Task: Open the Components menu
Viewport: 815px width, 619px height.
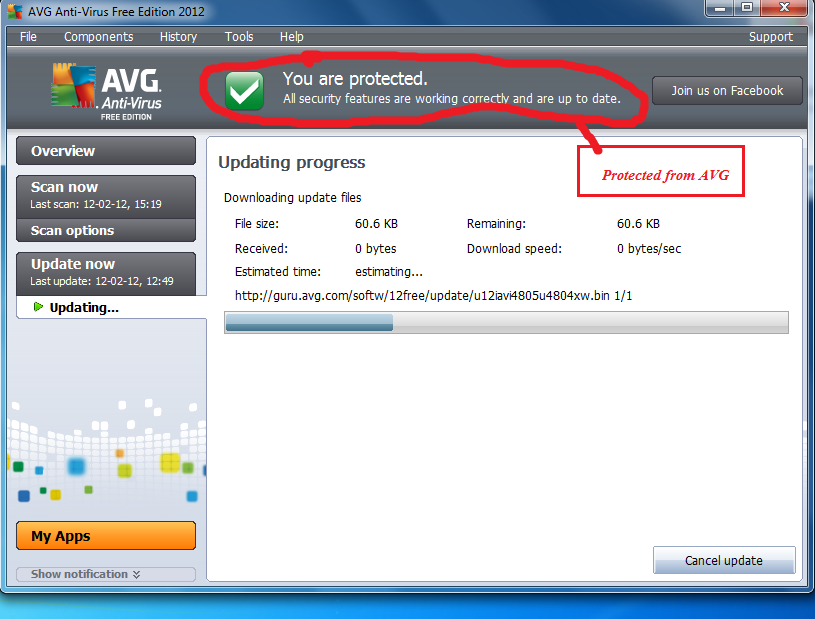Action: tap(98, 37)
